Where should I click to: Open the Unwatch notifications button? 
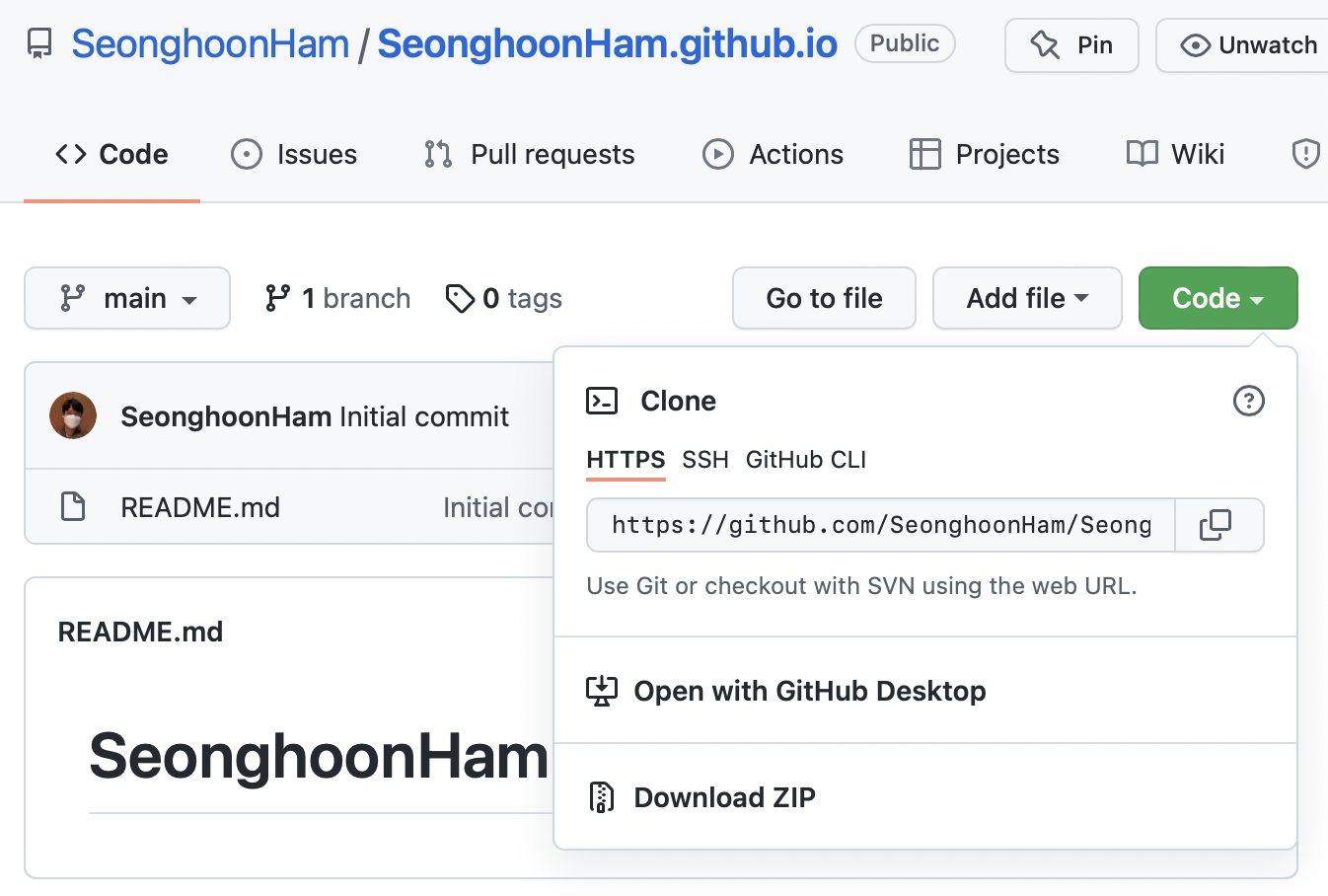pyautogui.click(x=1243, y=45)
